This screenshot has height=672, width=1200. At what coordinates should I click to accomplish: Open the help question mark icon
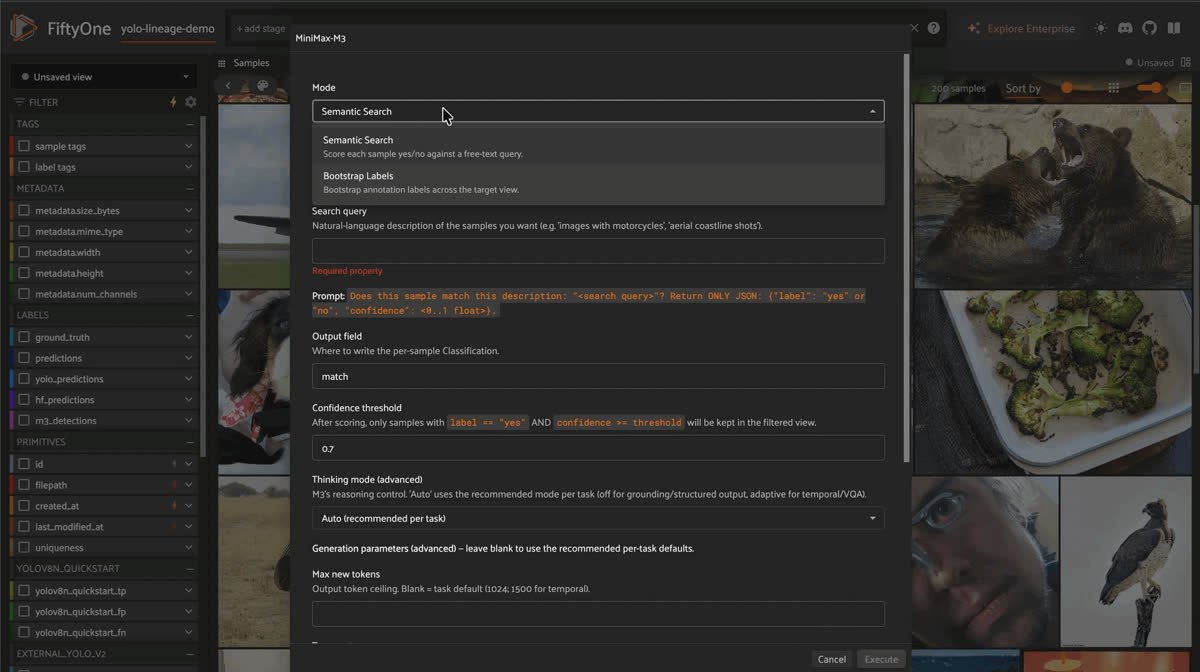(x=933, y=28)
